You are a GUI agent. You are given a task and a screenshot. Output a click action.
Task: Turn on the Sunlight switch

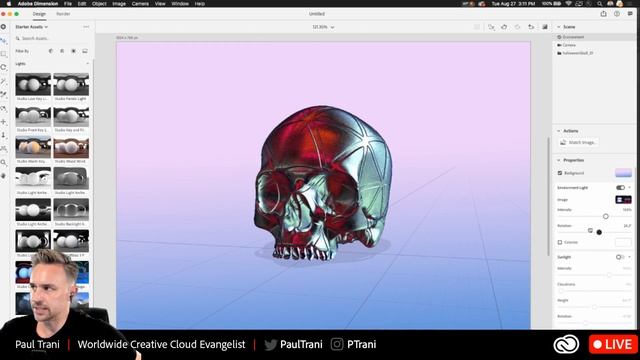tap(620, 257)
